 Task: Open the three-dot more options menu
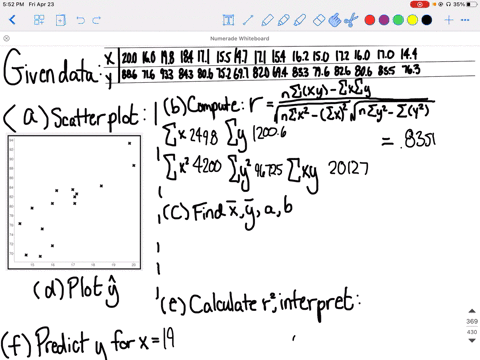[x=465, y=20]
